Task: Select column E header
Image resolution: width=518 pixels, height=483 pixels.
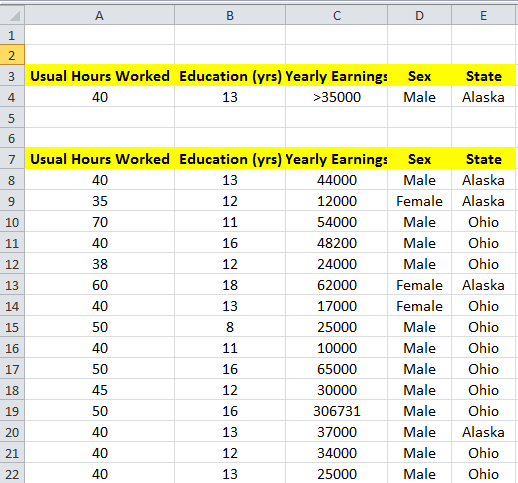Action: [483, 15]
